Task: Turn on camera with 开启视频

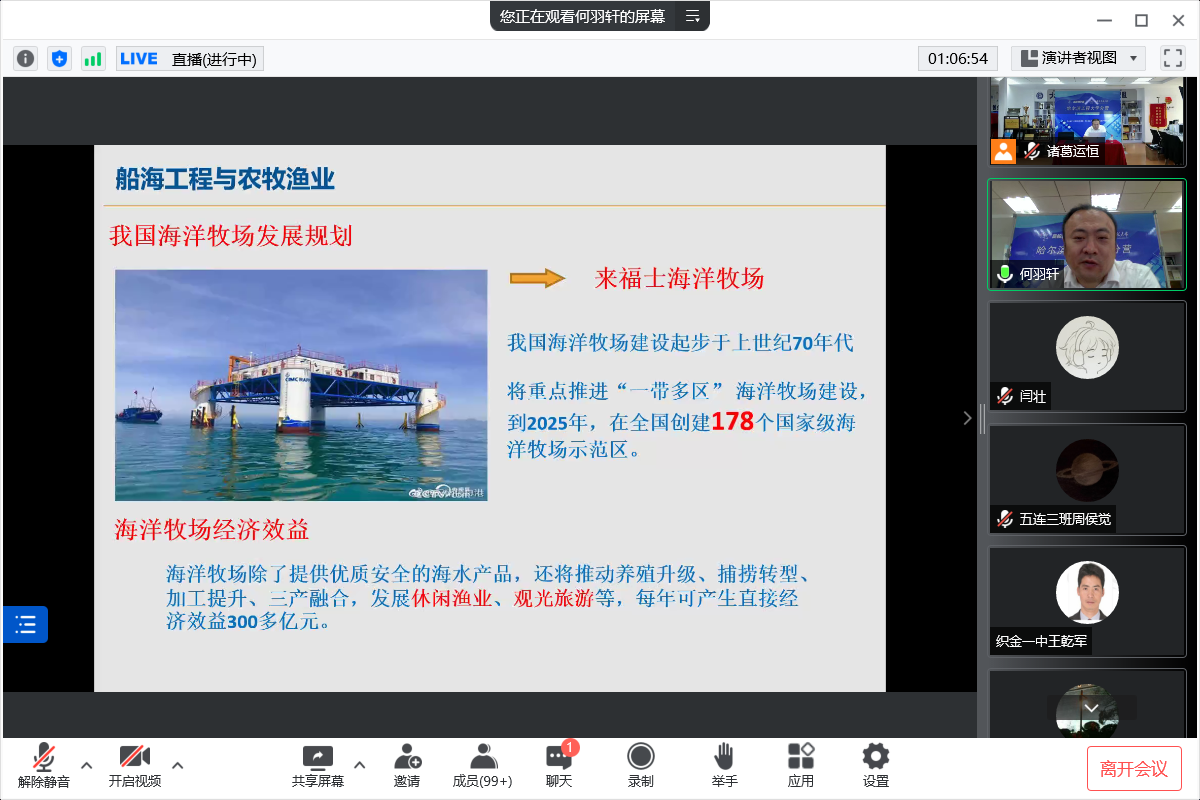Action: pos(134,765)
